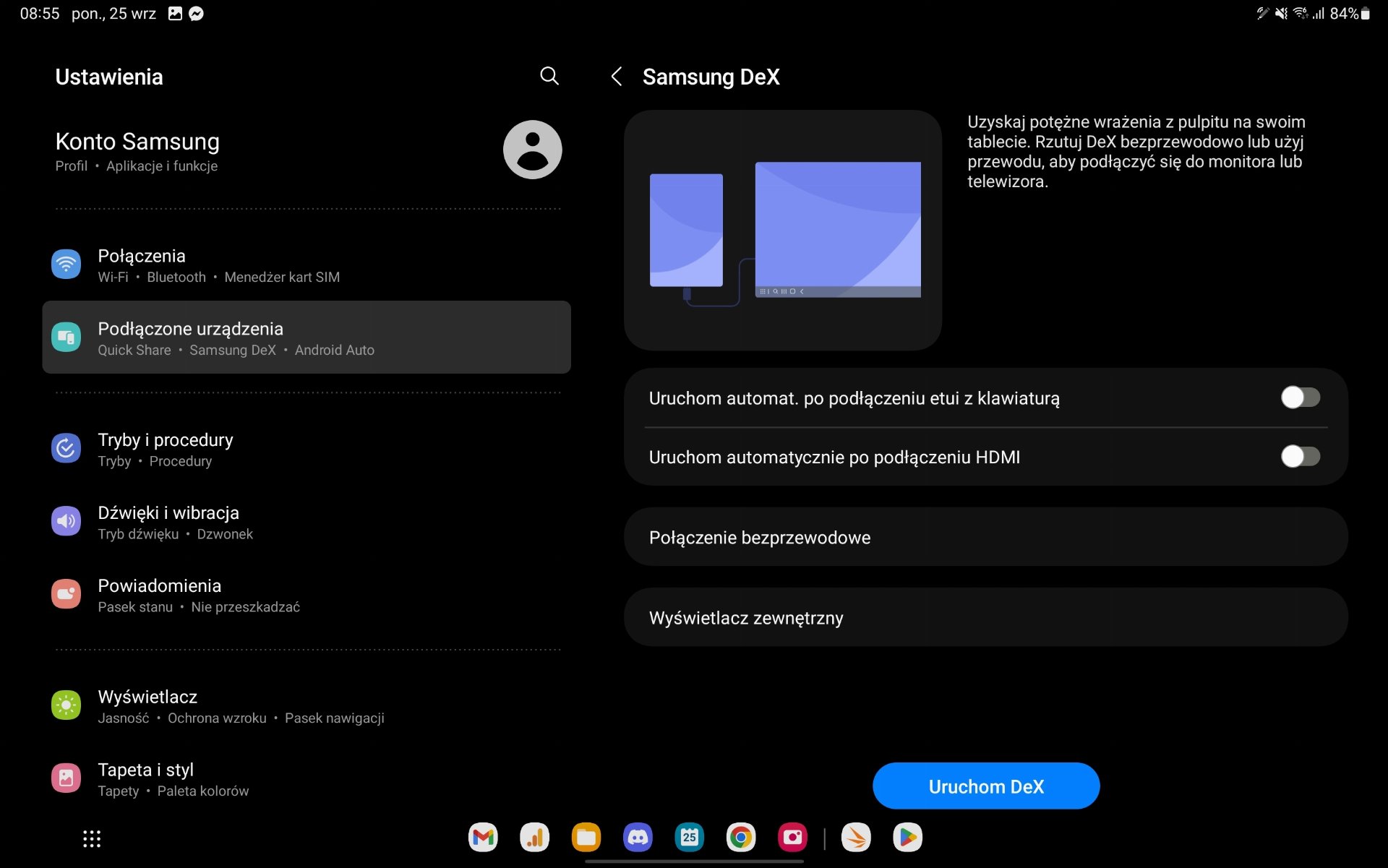Open Dźwięki i wibracja category

pos(307,522)
